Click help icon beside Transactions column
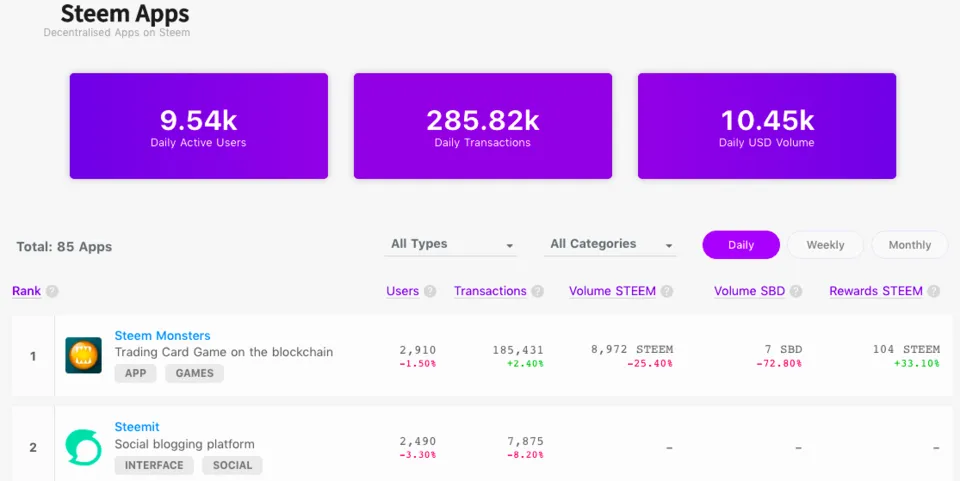 (538, 292)
